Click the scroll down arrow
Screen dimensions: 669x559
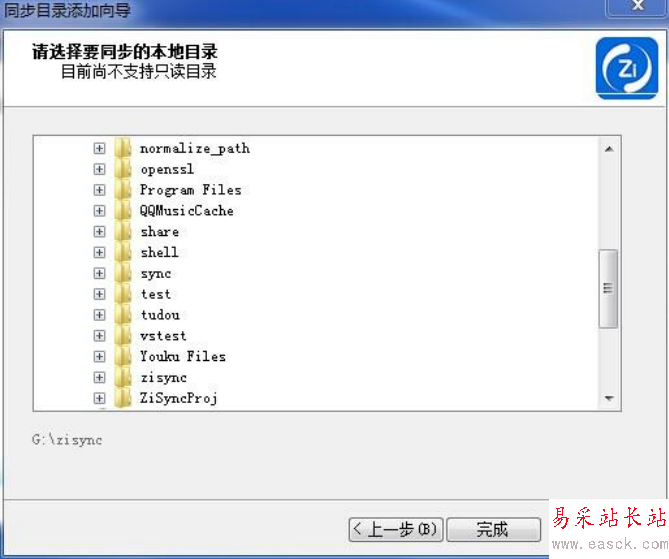609,398
